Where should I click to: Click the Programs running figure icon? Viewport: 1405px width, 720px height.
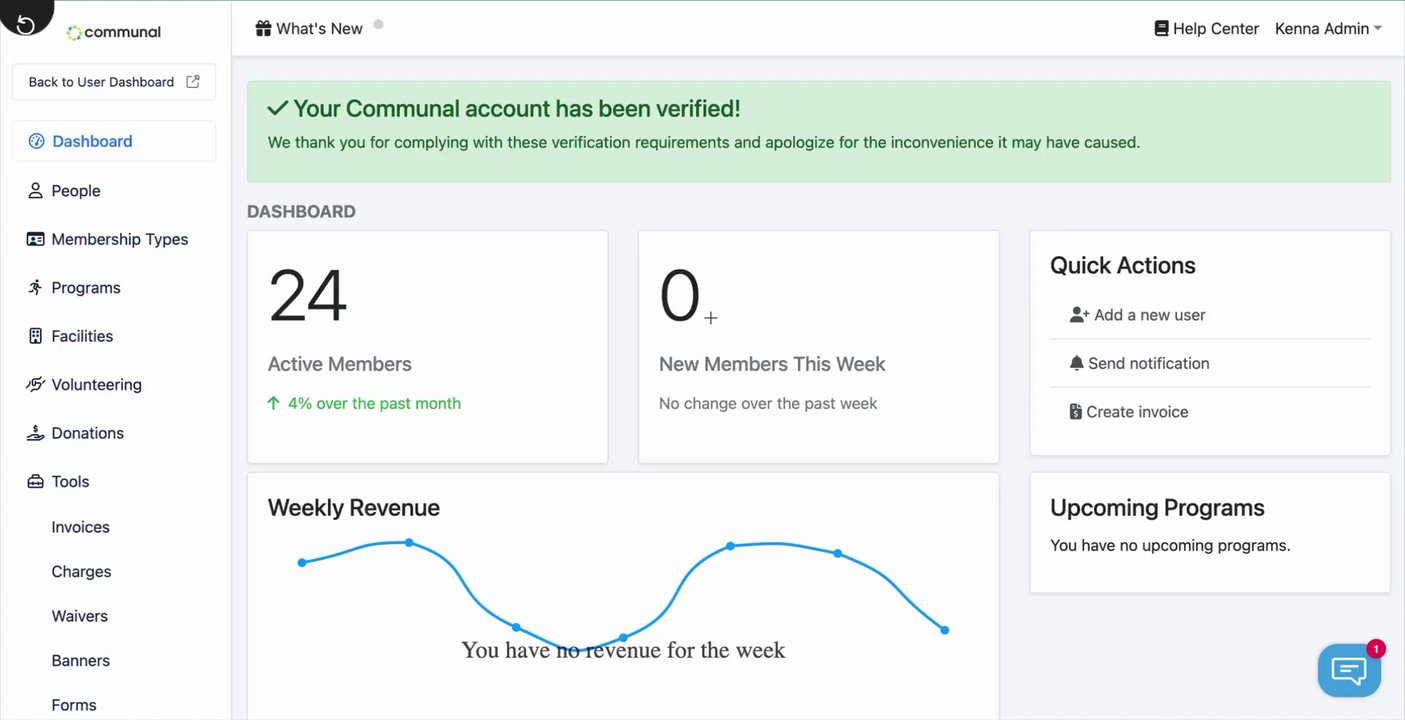[x=35, y=287]
